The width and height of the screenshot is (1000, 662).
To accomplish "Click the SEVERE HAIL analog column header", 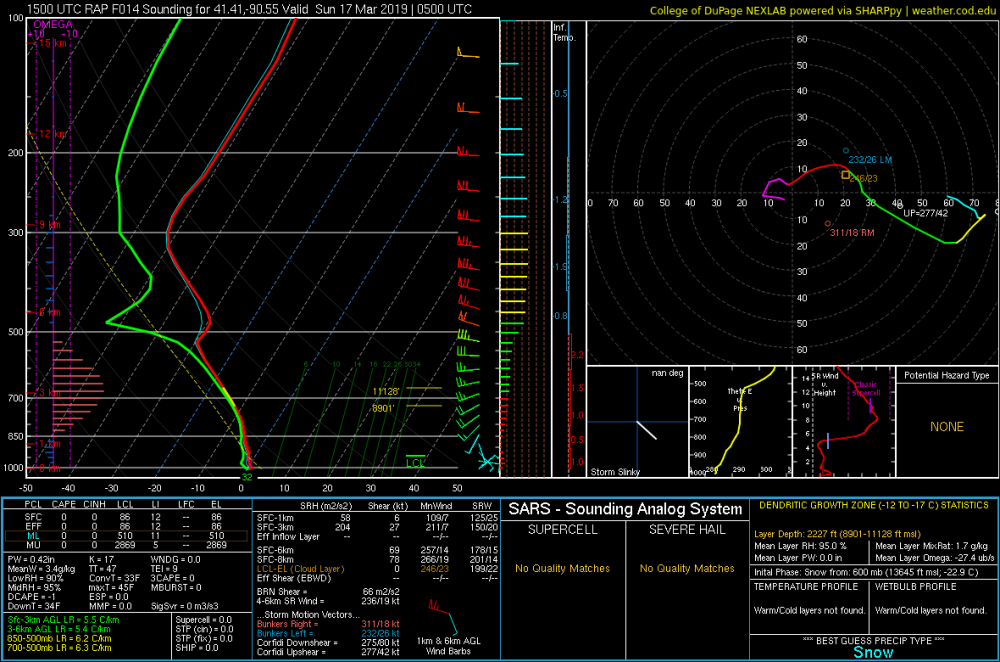I will click(x=687, y=529).
